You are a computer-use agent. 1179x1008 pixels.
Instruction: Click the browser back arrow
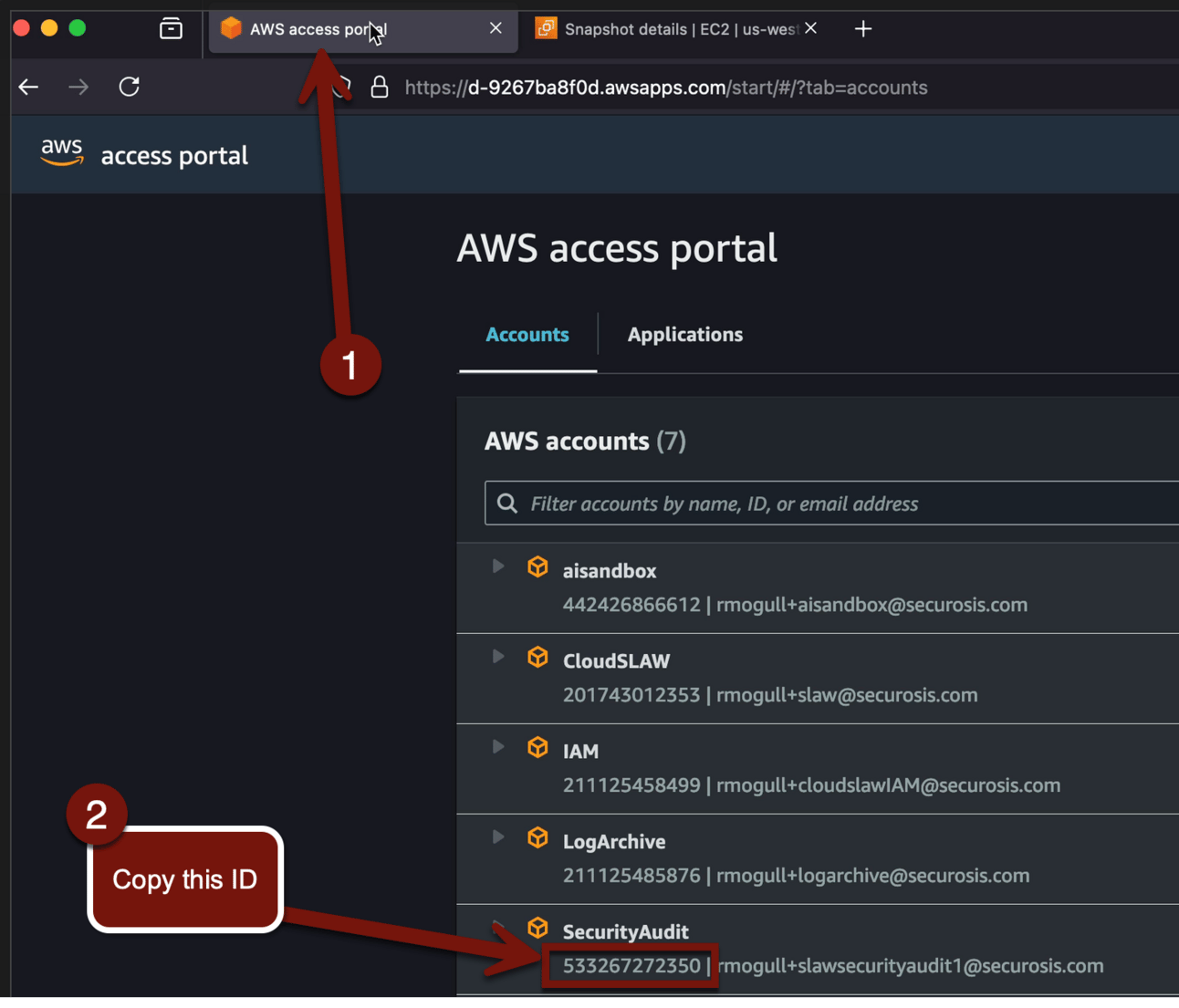[28, 88]
